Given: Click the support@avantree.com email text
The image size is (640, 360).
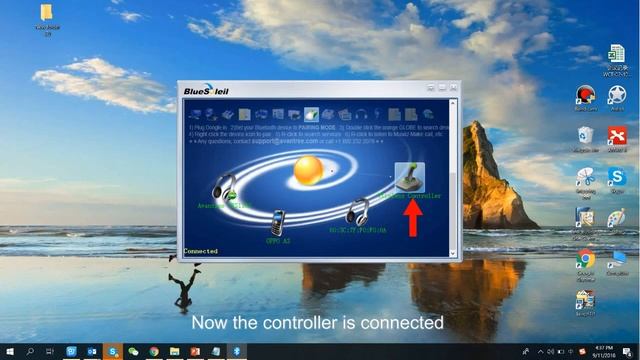Looking at the screenshot, I should click(x=284, y=141).
